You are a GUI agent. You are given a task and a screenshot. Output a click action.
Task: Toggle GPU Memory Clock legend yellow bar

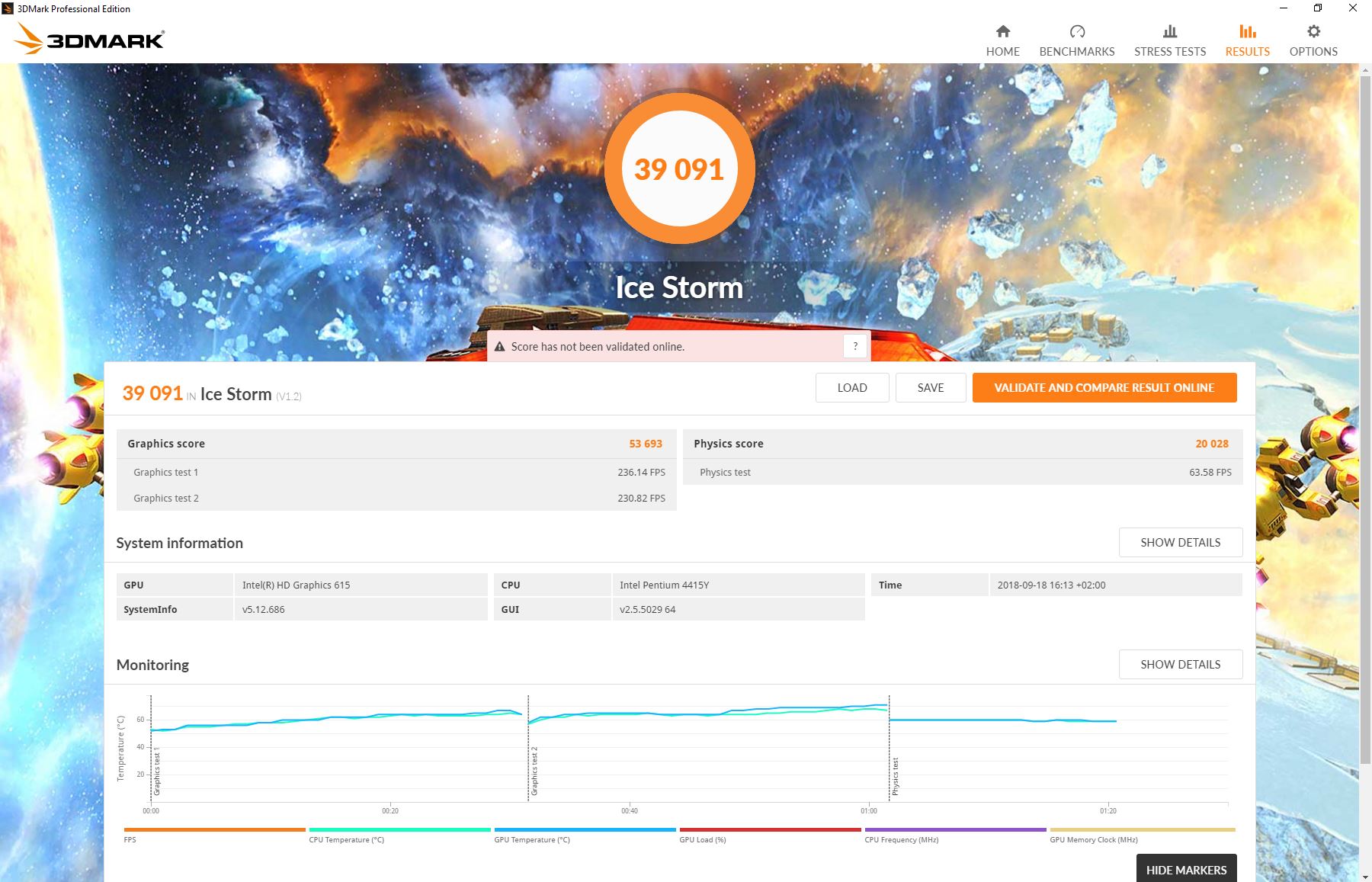[1142, 829]
